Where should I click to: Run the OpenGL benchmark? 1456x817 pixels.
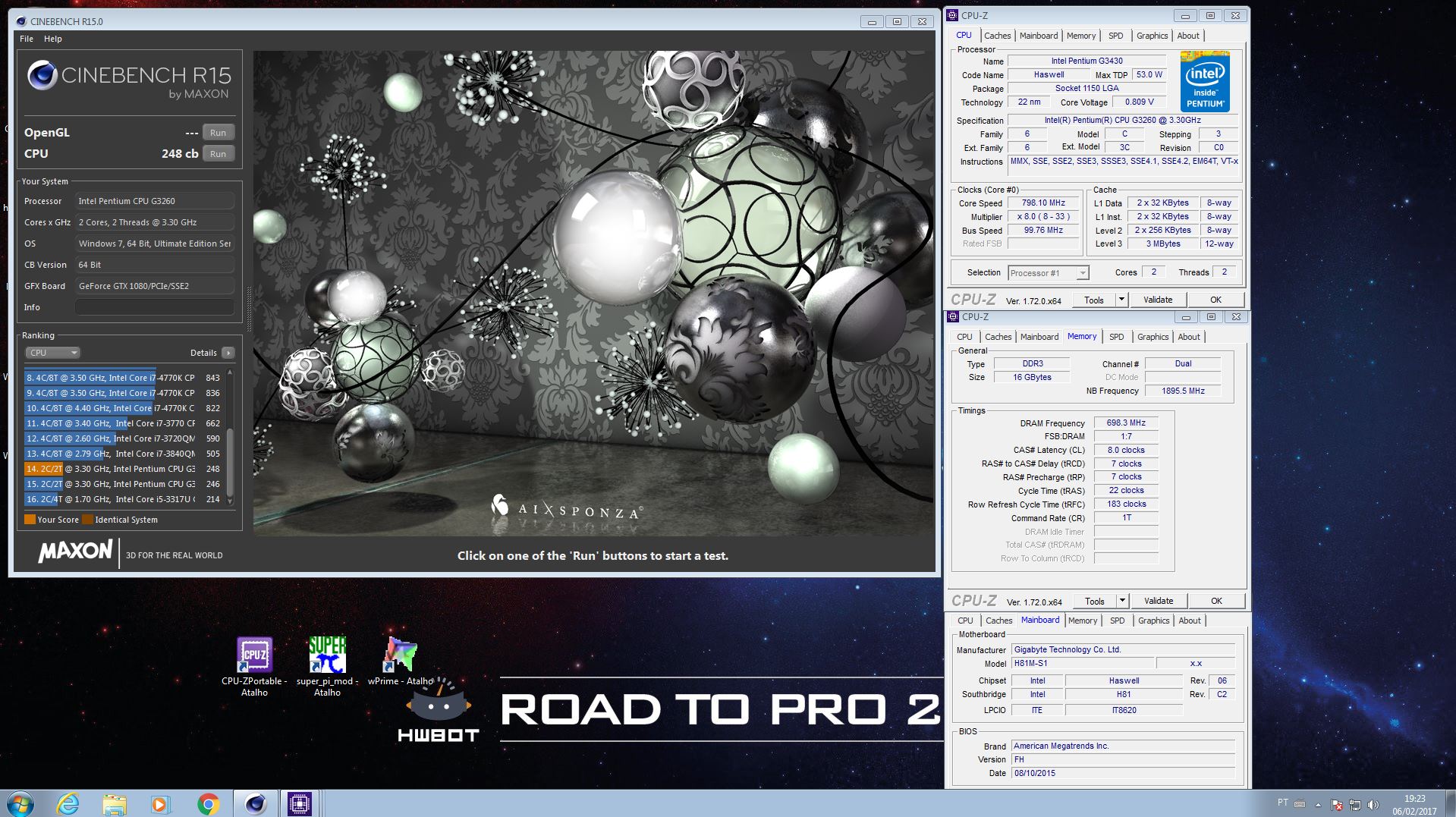(x=218, y=133)
